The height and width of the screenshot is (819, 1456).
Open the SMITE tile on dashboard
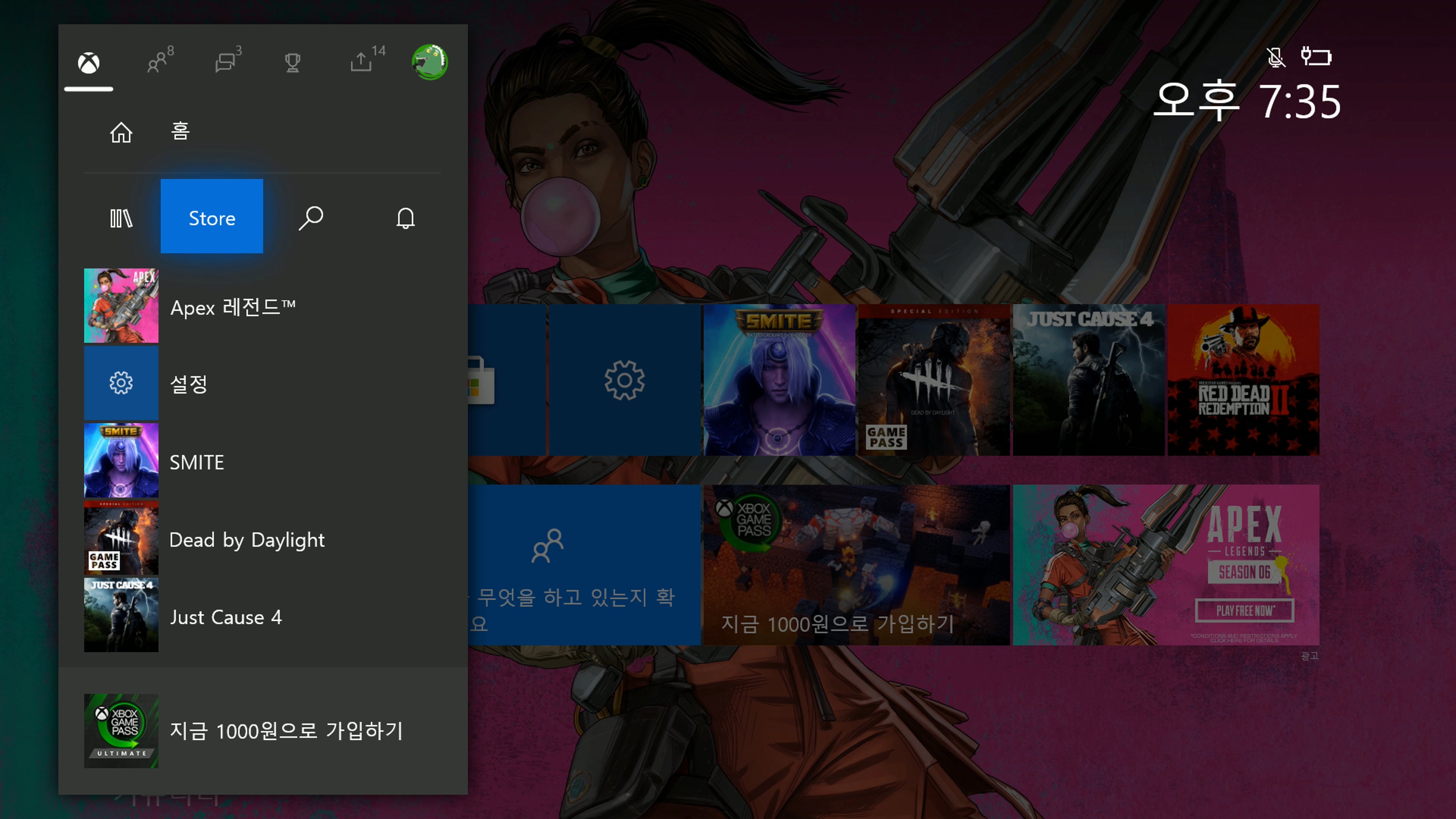point(779,380)
